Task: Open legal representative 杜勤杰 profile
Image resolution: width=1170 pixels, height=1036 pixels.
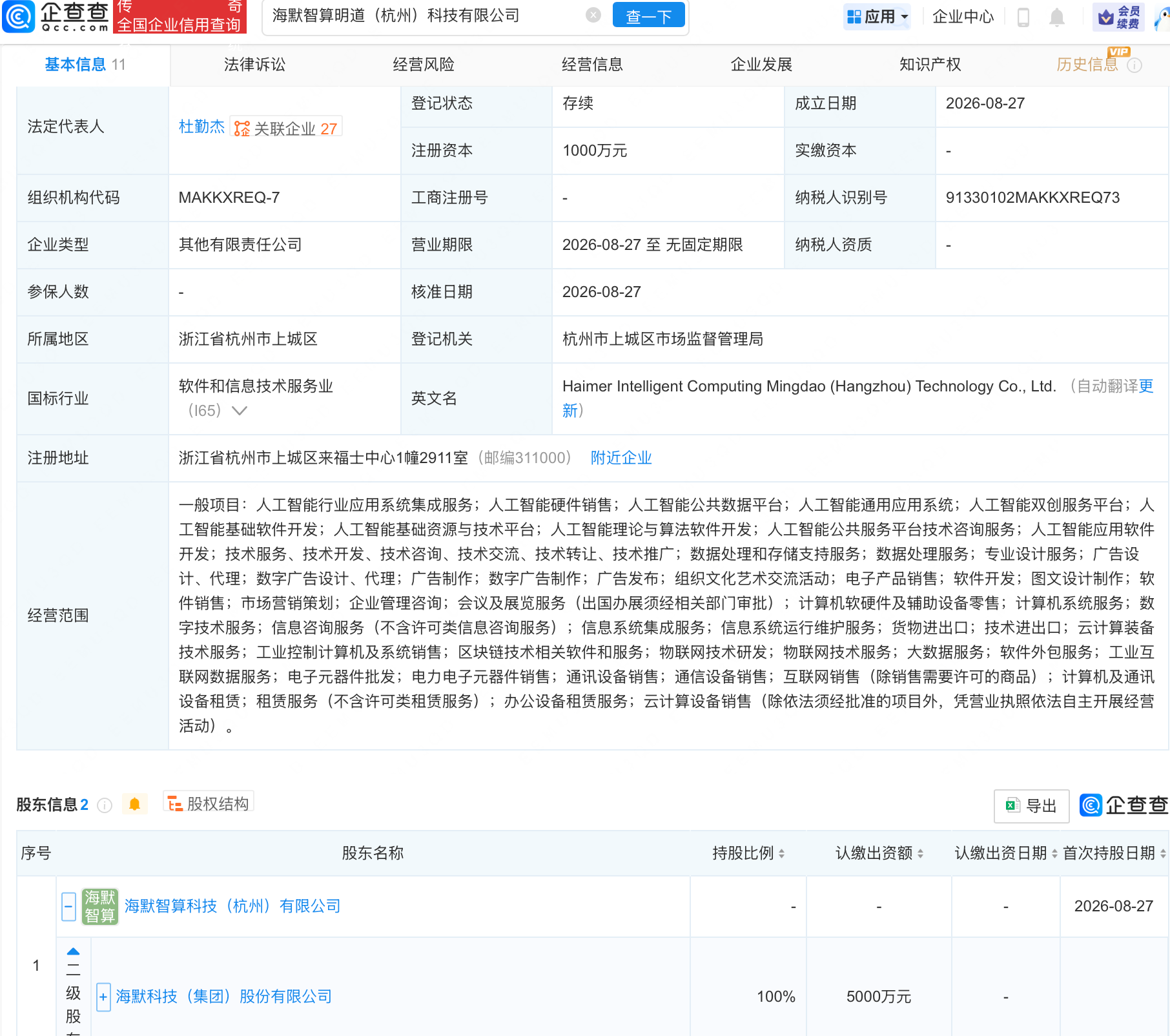Action: [x=201, y=127]
